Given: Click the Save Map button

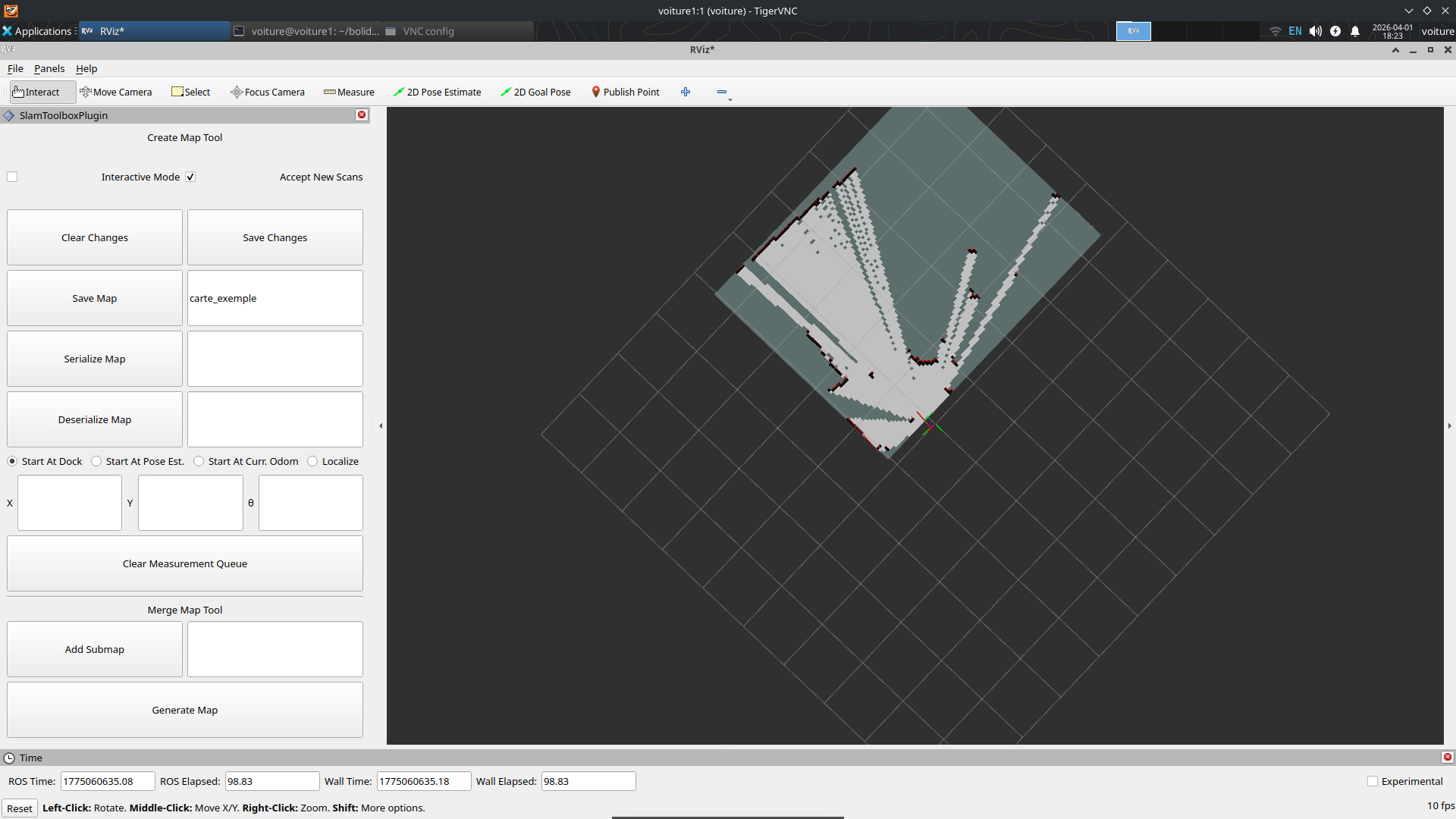Looking at the screenshot, I should point(95,298).
